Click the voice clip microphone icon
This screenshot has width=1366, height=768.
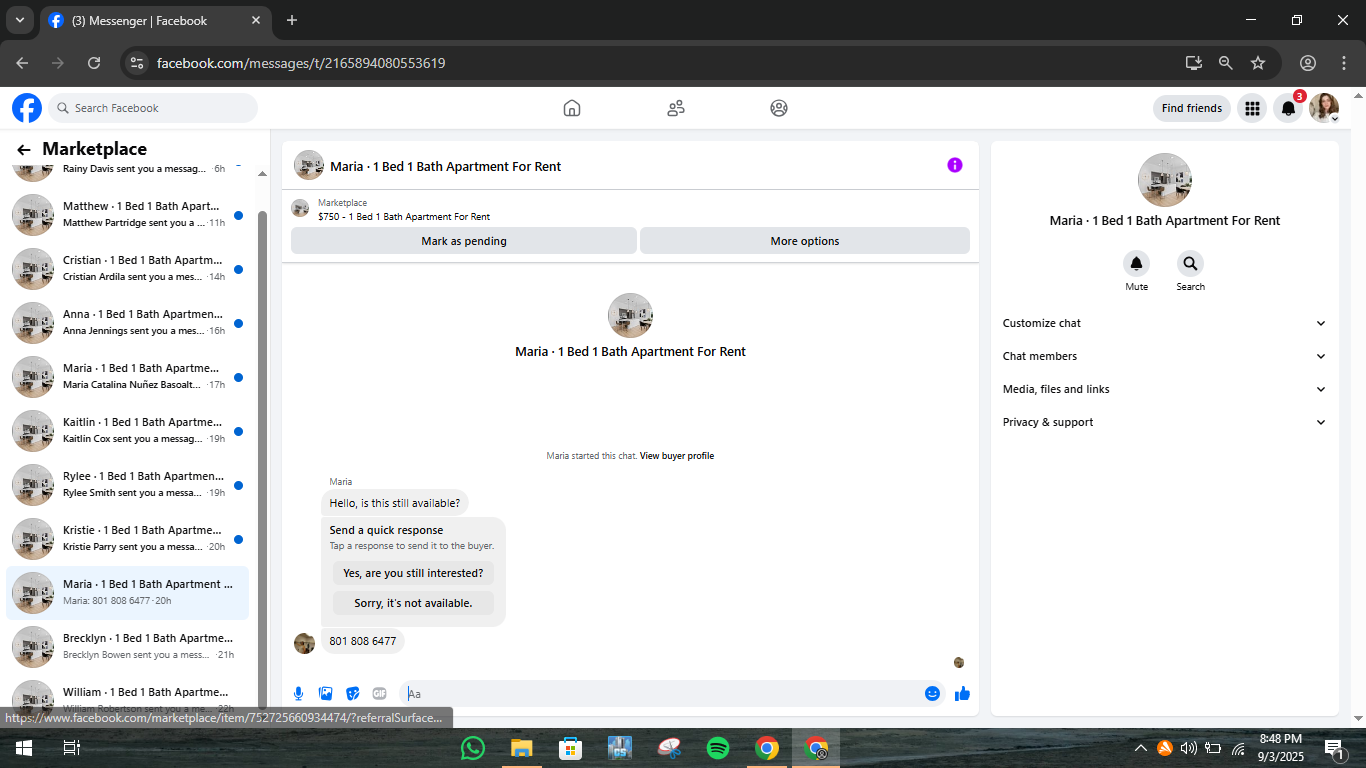298,694
